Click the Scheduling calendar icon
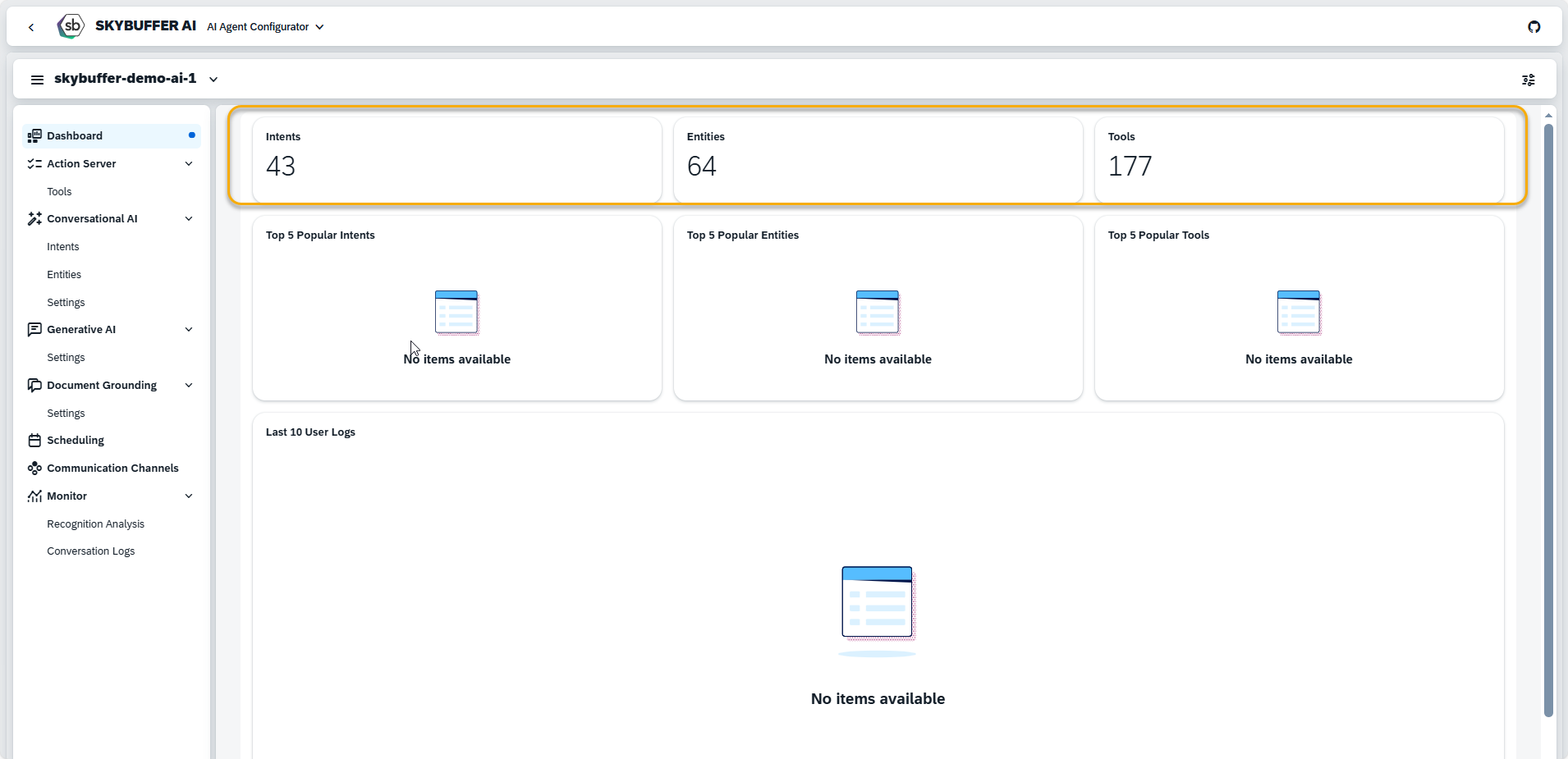 pyautogui.click(x=34, y=441)
